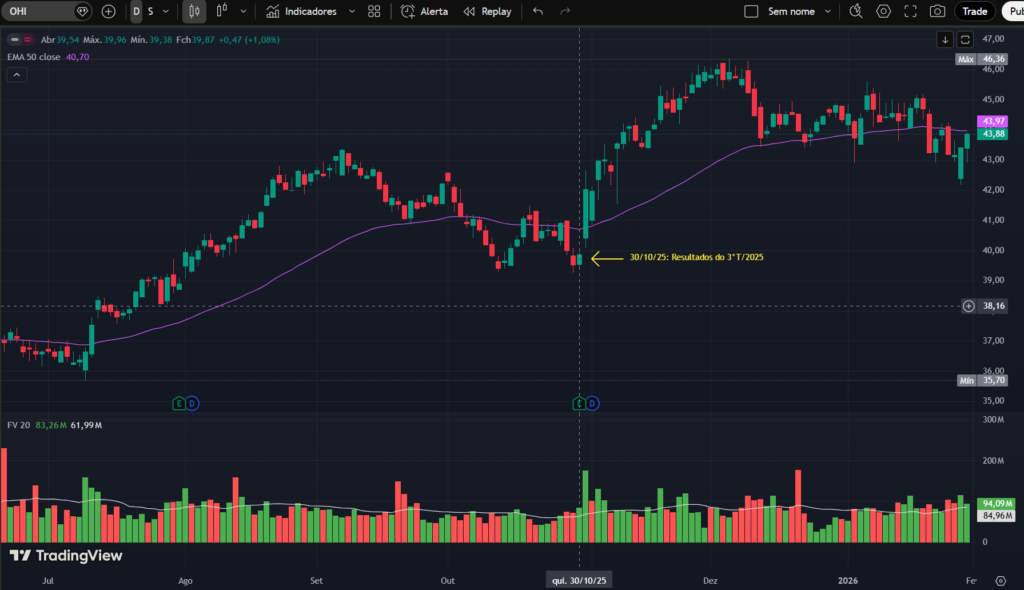Enter fullscreen mode via expand icon

click(x=910, y=11)
